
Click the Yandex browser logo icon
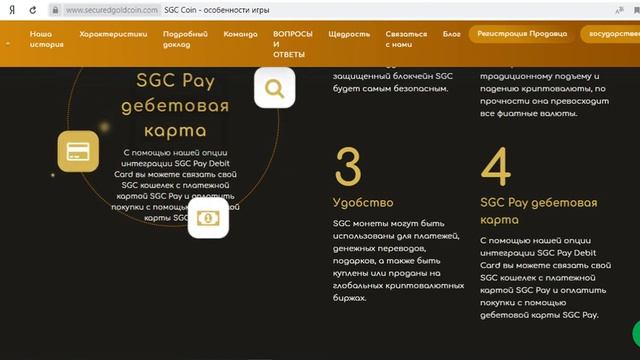[12, 10]
